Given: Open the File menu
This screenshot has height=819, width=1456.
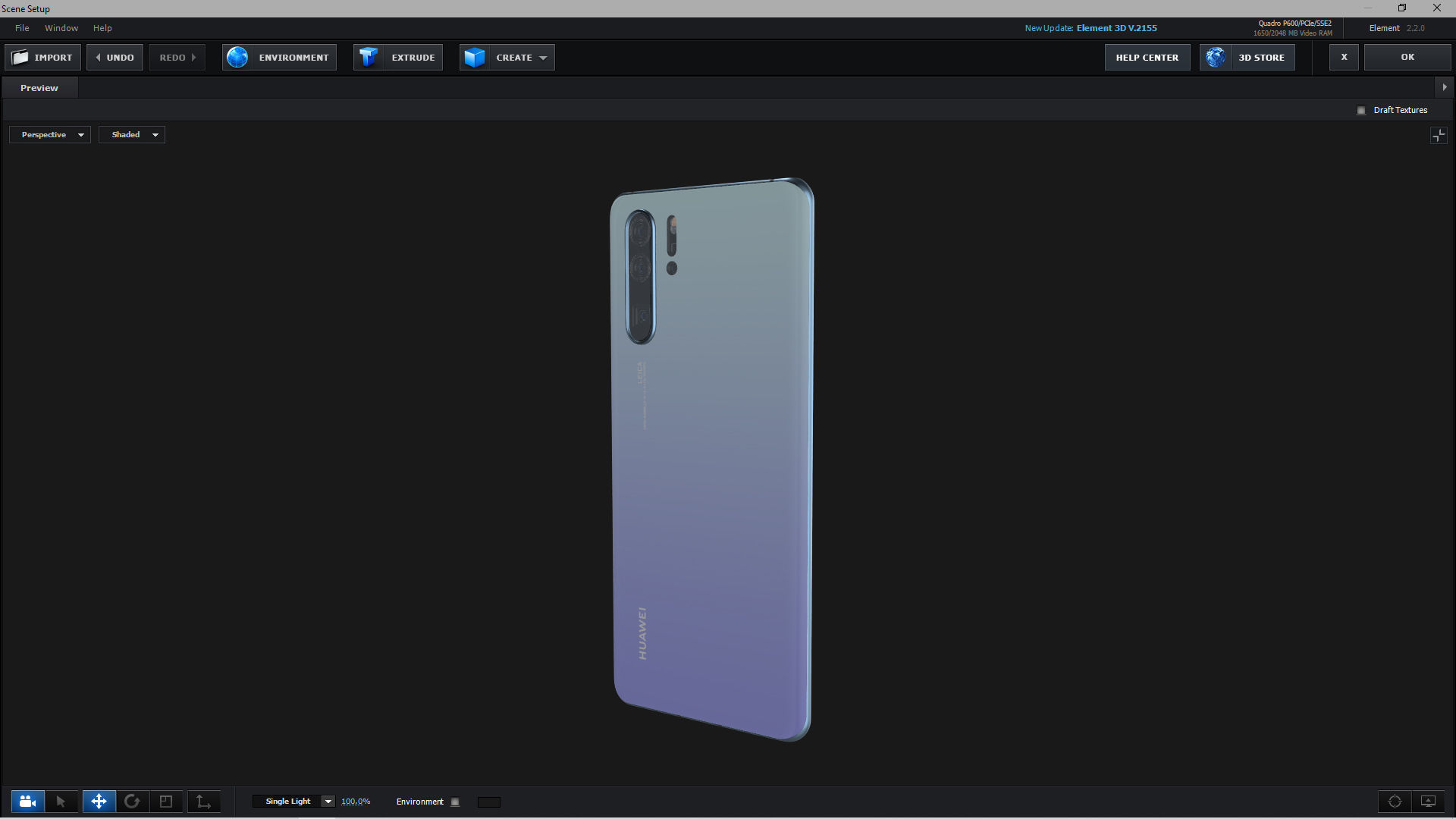Looking at the screenshot, I should click(22, 28).
